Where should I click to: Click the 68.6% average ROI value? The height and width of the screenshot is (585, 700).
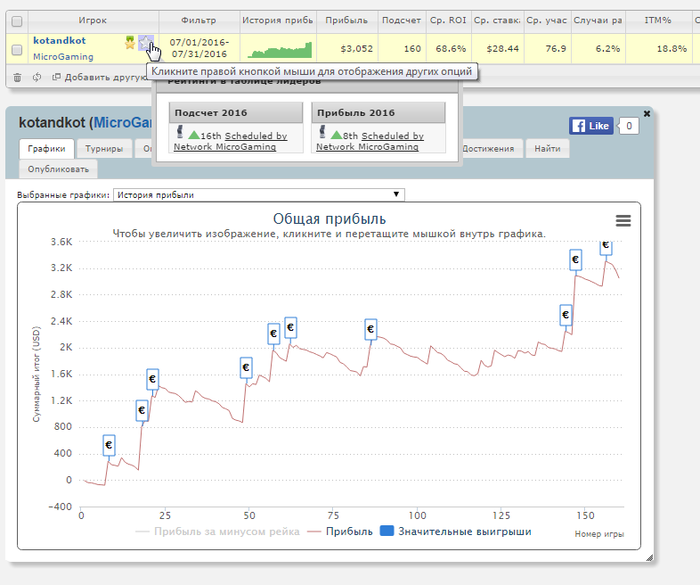tap(450, 49)
